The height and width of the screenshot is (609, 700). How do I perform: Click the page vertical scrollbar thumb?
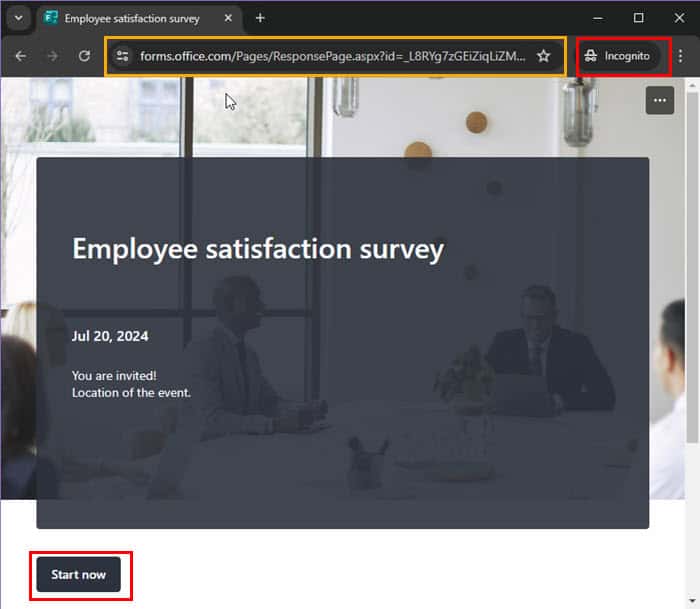[692, 268]
